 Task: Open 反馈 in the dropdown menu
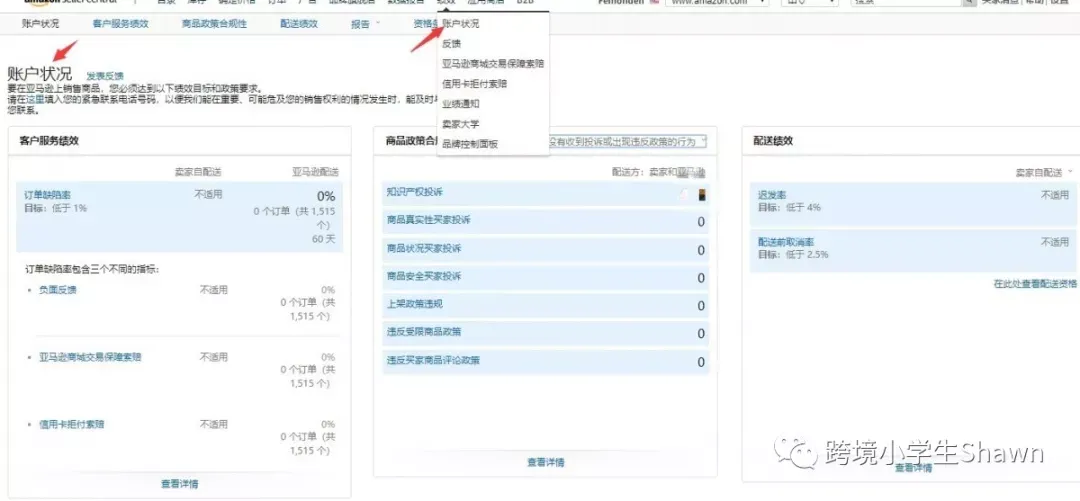click(x=452, y=43)
